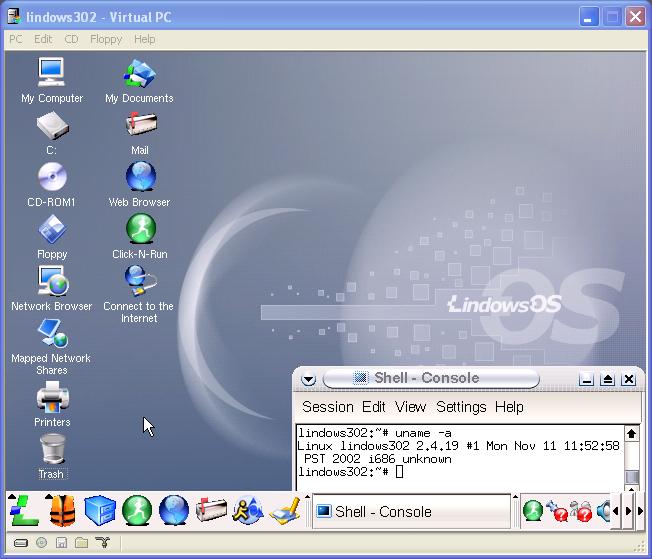Open the Mail desktop icon
652x559 pixels.
(x=141, y=133)
